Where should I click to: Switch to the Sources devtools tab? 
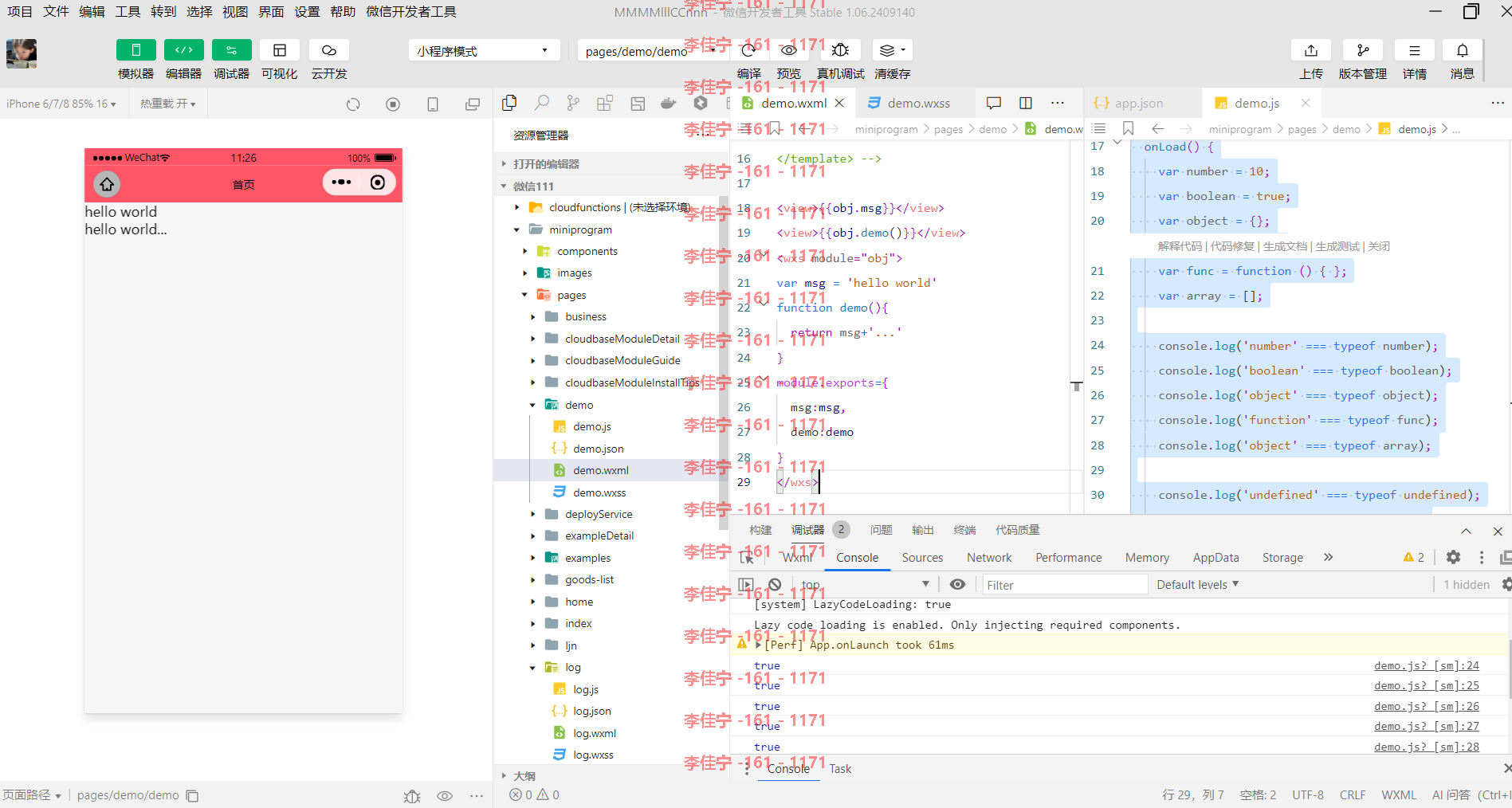(x=922, y=558)
